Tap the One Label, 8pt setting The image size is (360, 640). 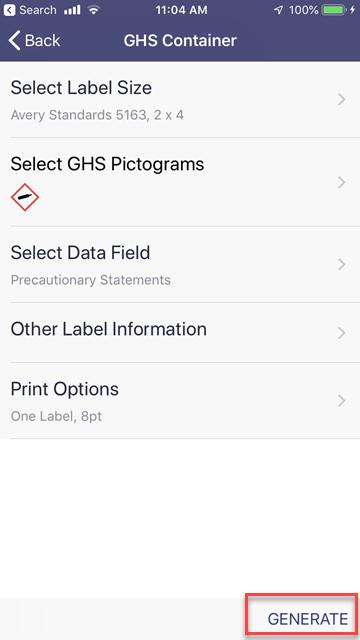click(56, 416)
